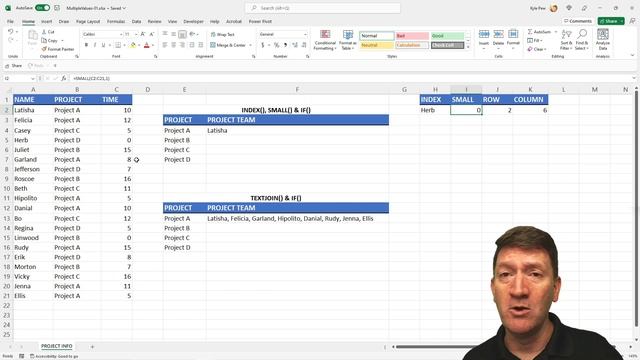The width and height of the screenshot is (640, 360).
Task: Select cell with Latisha under PROJECT TEAM
Action: [x=297, y=131]
